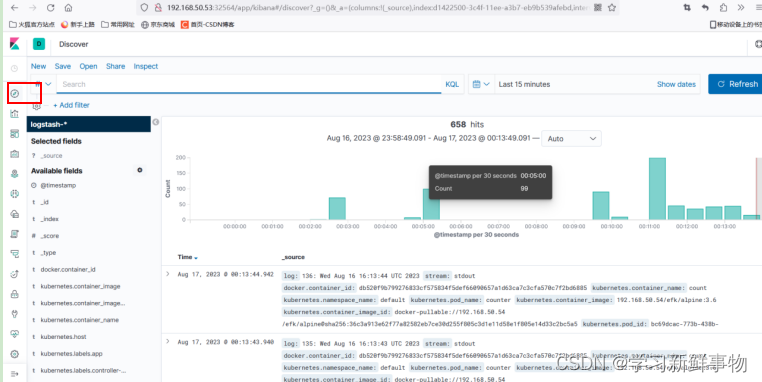Select the _index field

(50, 219)
